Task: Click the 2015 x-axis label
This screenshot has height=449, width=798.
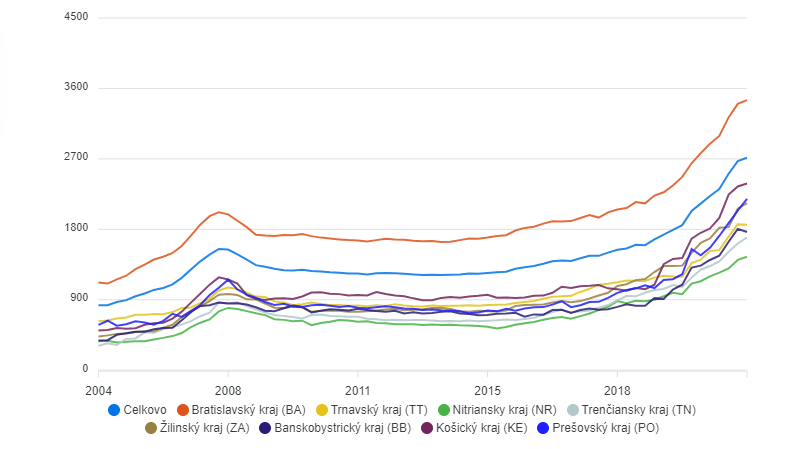Action: [x=487, y=390]
